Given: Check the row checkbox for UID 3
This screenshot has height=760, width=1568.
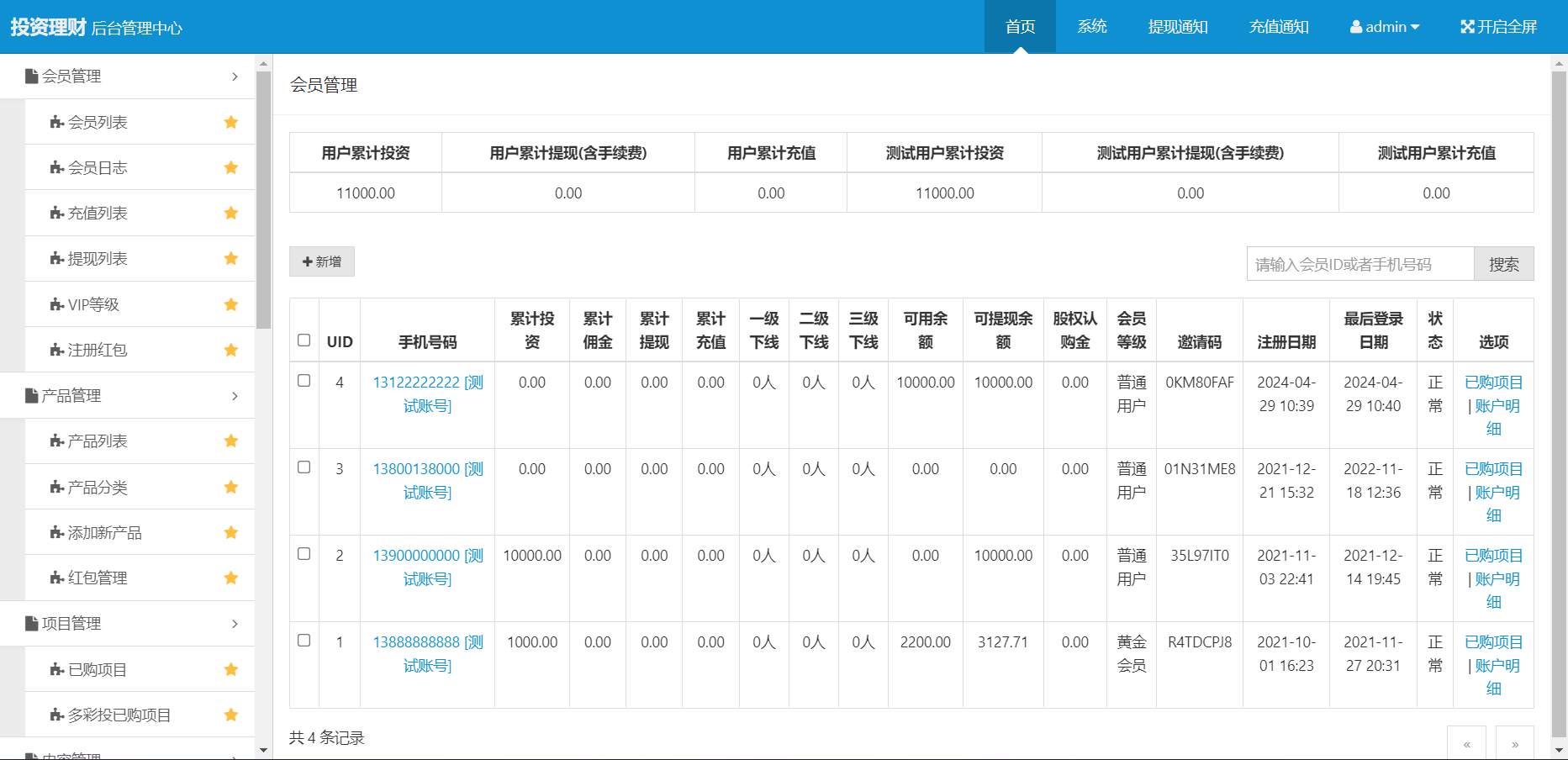Looking at the screenshot, I should point(304,467).
